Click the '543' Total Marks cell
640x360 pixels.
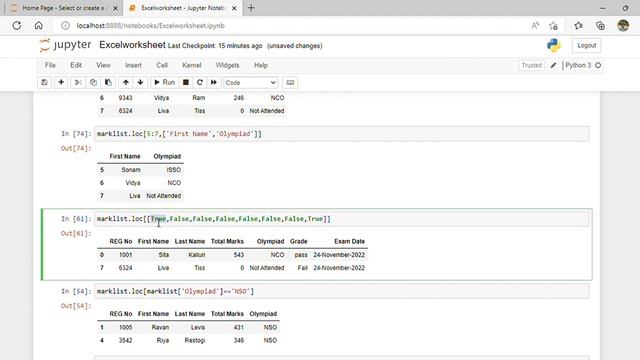(239, 255)
